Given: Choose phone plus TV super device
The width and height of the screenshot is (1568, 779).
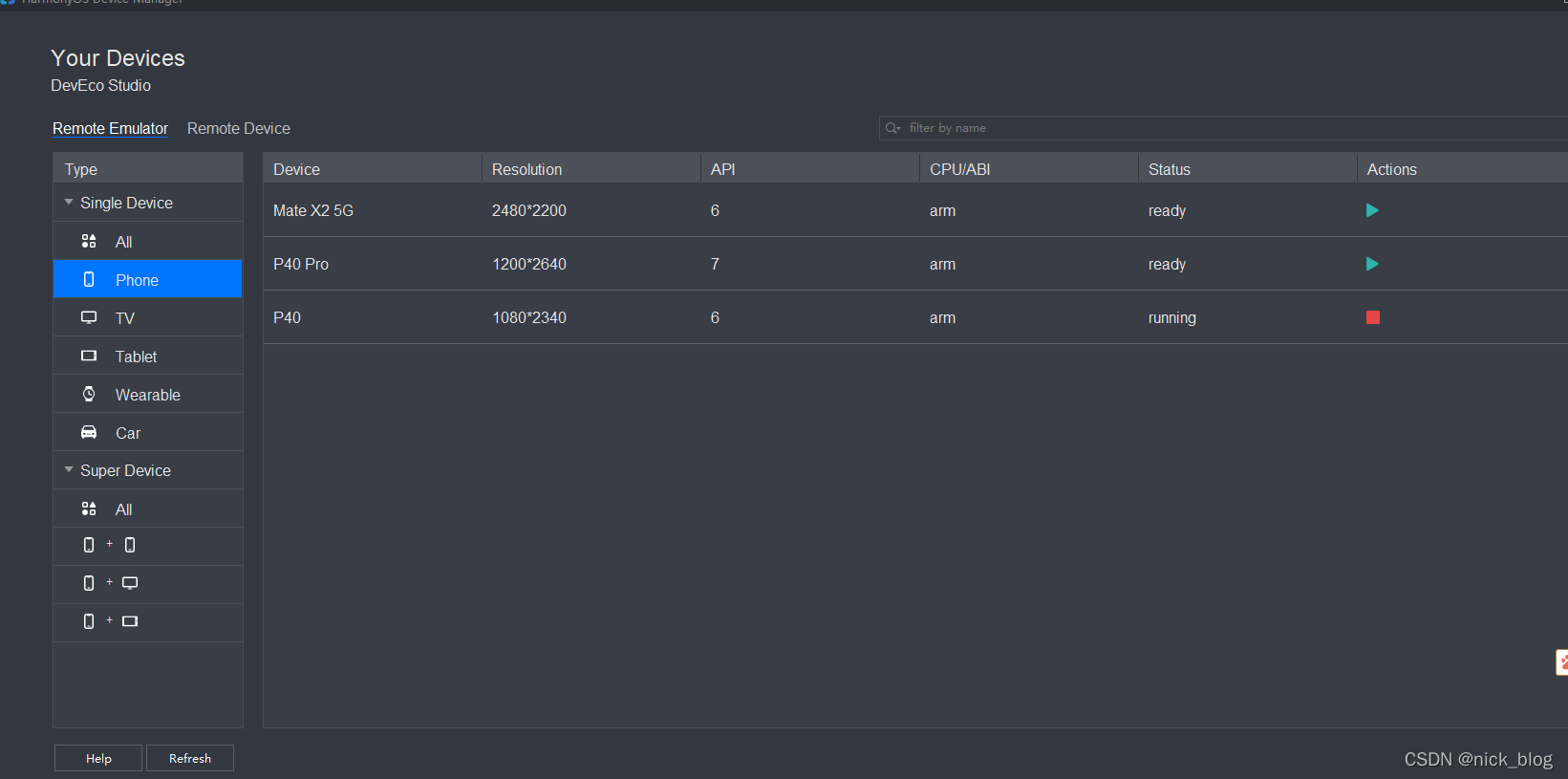Looking at the screenshot, I should click(148, 584).
